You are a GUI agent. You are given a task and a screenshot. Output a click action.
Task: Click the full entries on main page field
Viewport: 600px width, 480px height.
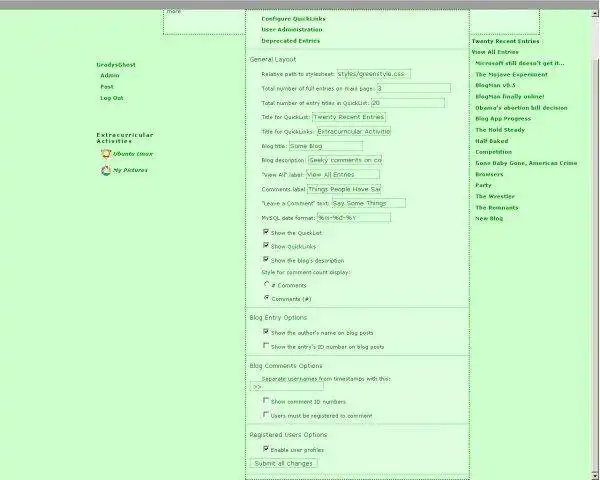click(413, 88)
